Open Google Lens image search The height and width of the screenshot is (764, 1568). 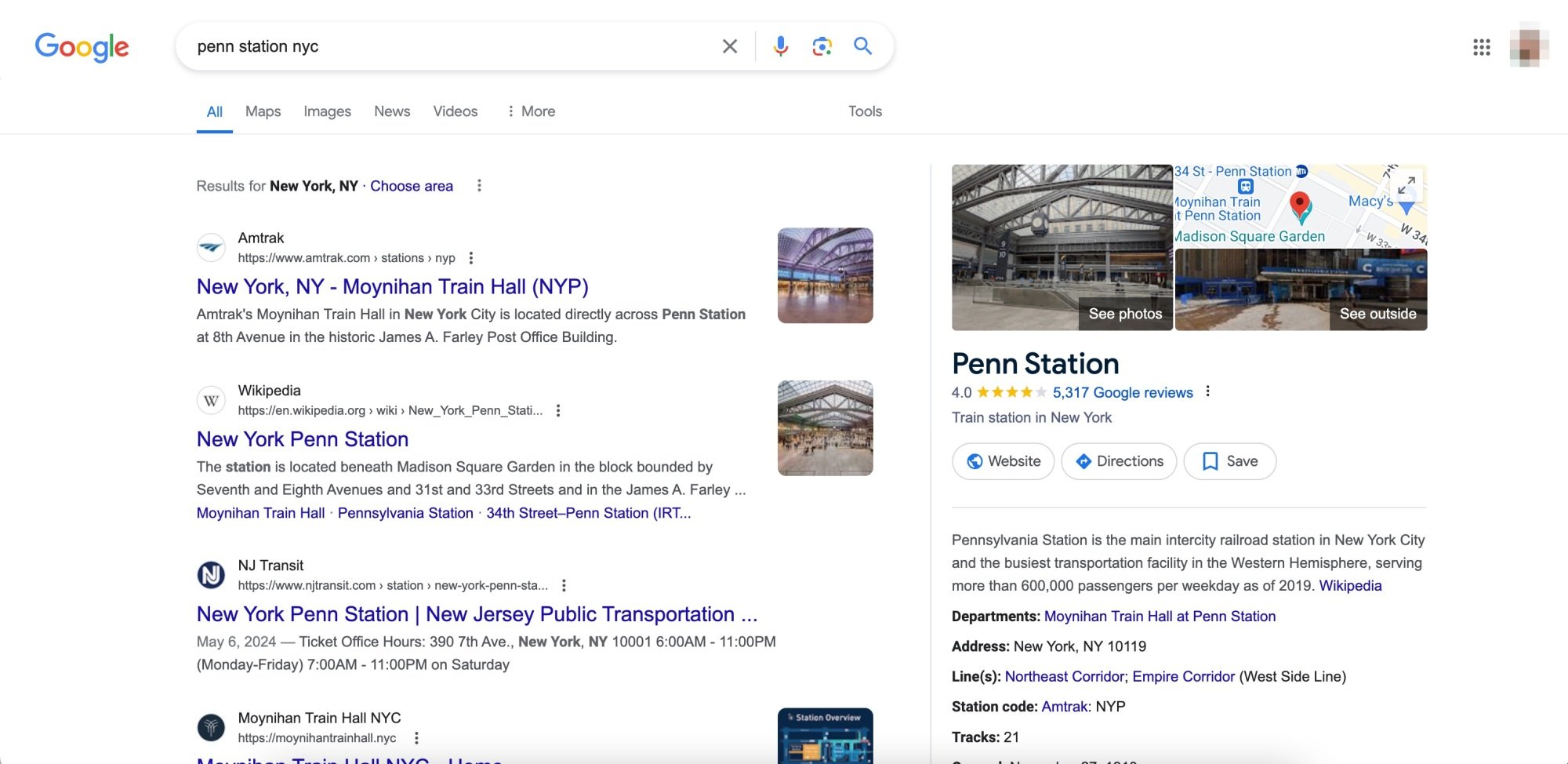pyautogui.click(x=822, y=45)
